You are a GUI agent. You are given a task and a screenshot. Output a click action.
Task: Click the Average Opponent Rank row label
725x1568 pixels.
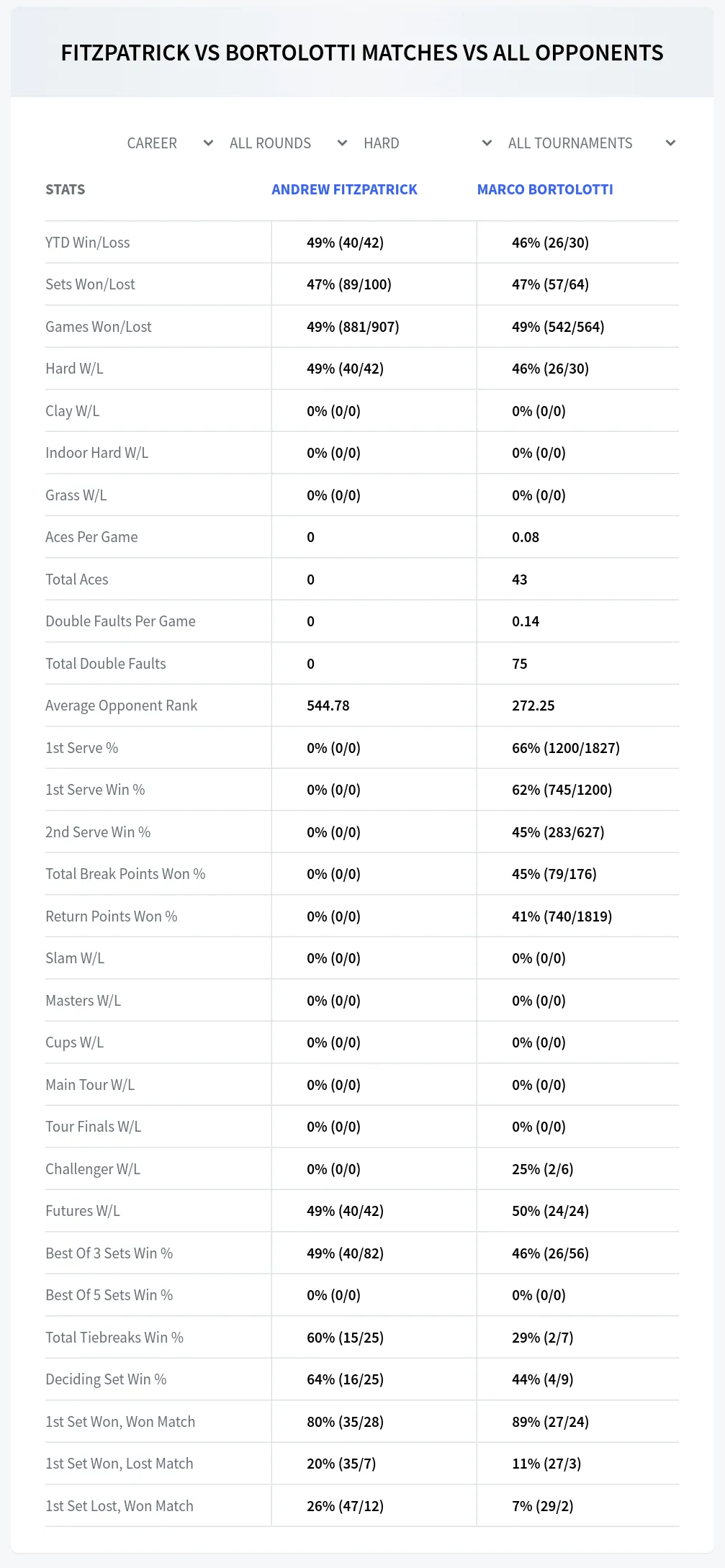click(x=121, y=706)
